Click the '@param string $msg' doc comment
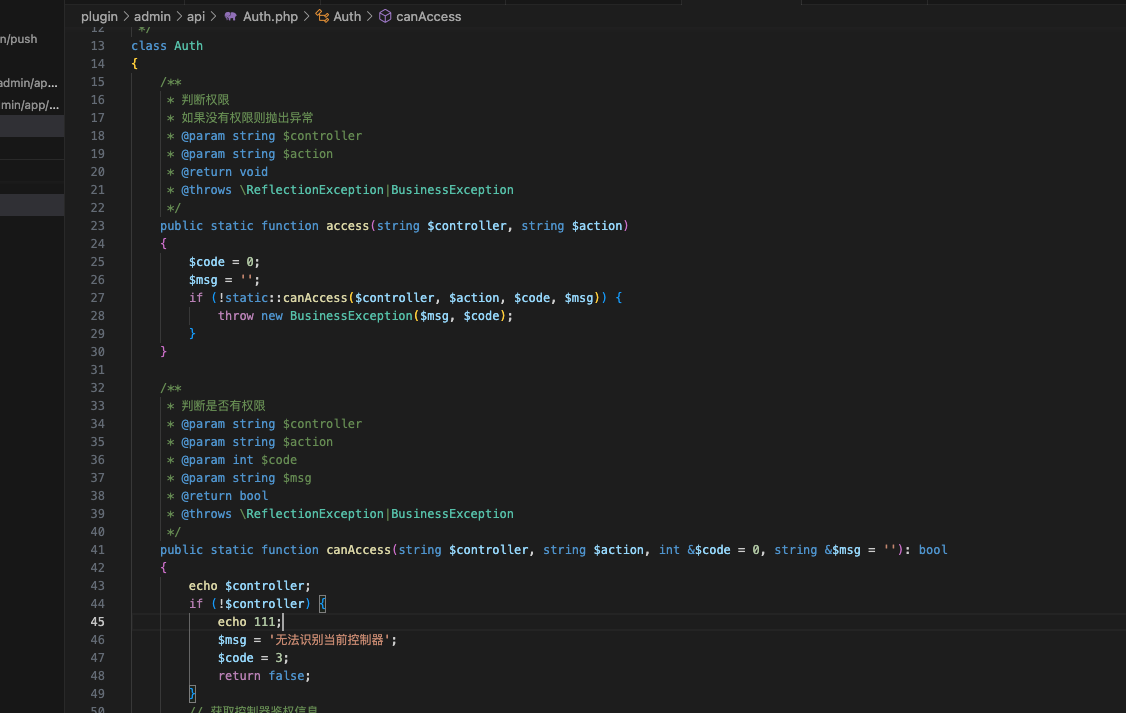 click(246, 478)
